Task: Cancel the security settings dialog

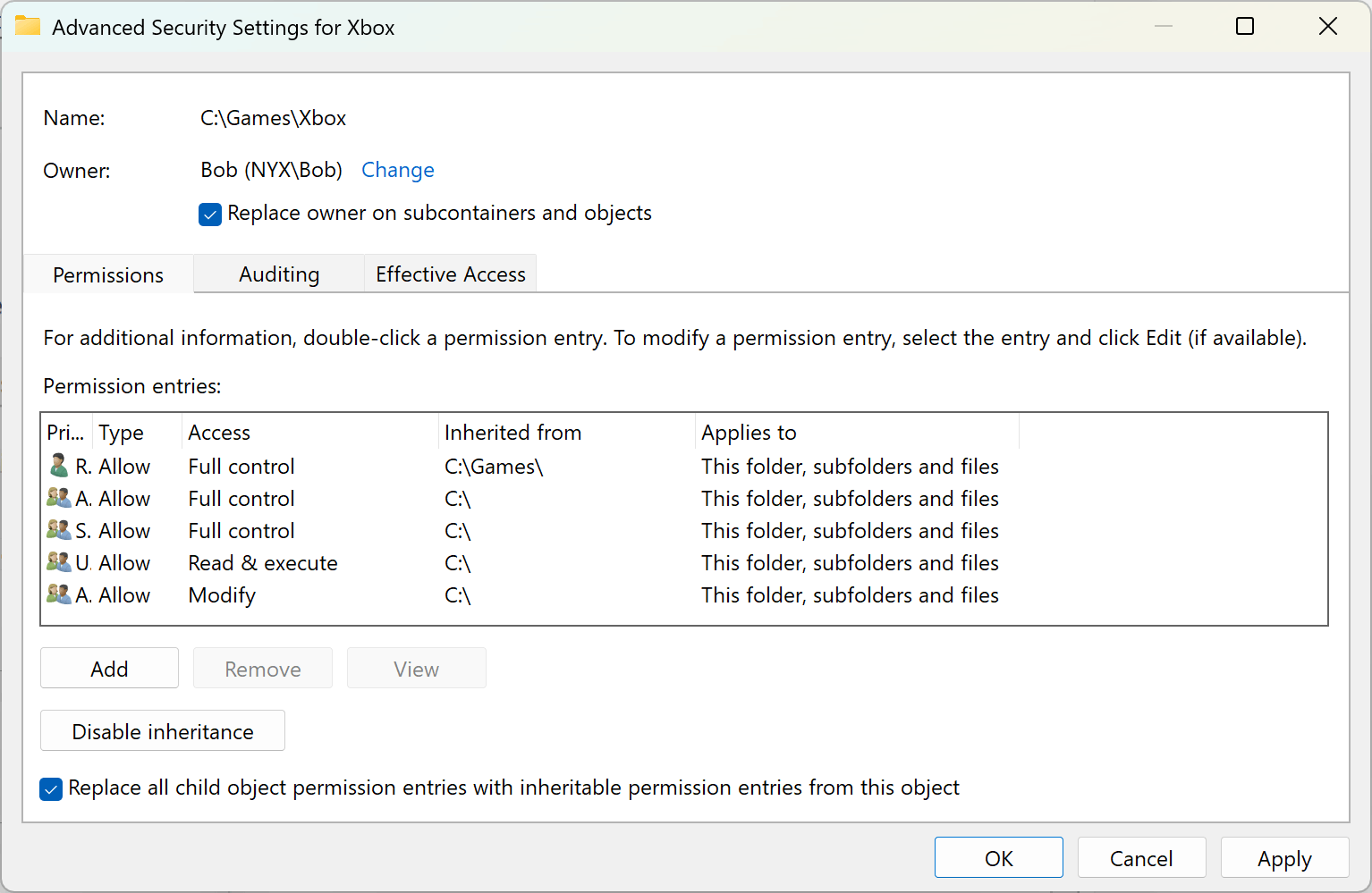Action: [1141, 857]
